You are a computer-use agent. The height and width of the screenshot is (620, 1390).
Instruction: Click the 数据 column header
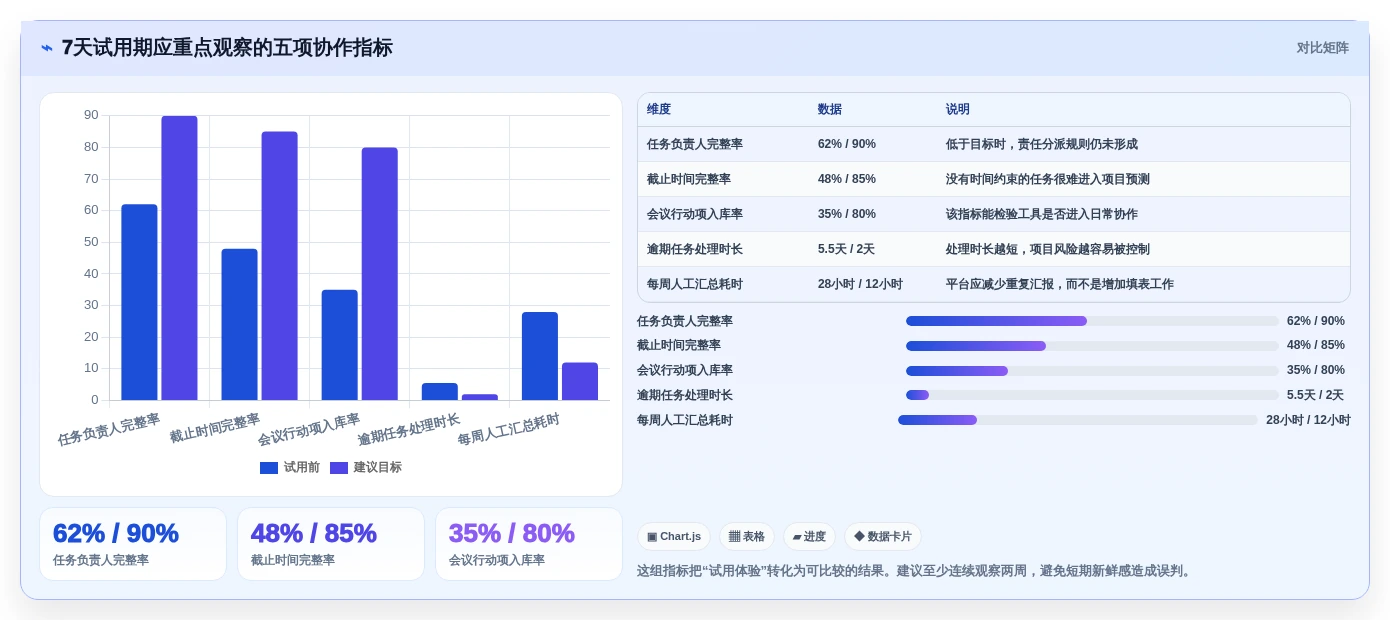pyautogui.click(x=830, y=109)
